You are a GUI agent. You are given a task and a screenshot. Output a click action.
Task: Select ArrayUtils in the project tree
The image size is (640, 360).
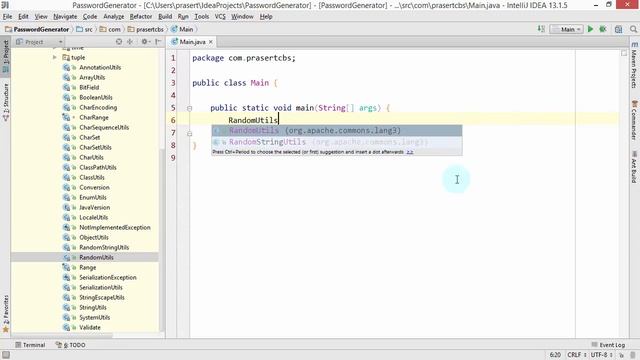(x=92, y=78)
